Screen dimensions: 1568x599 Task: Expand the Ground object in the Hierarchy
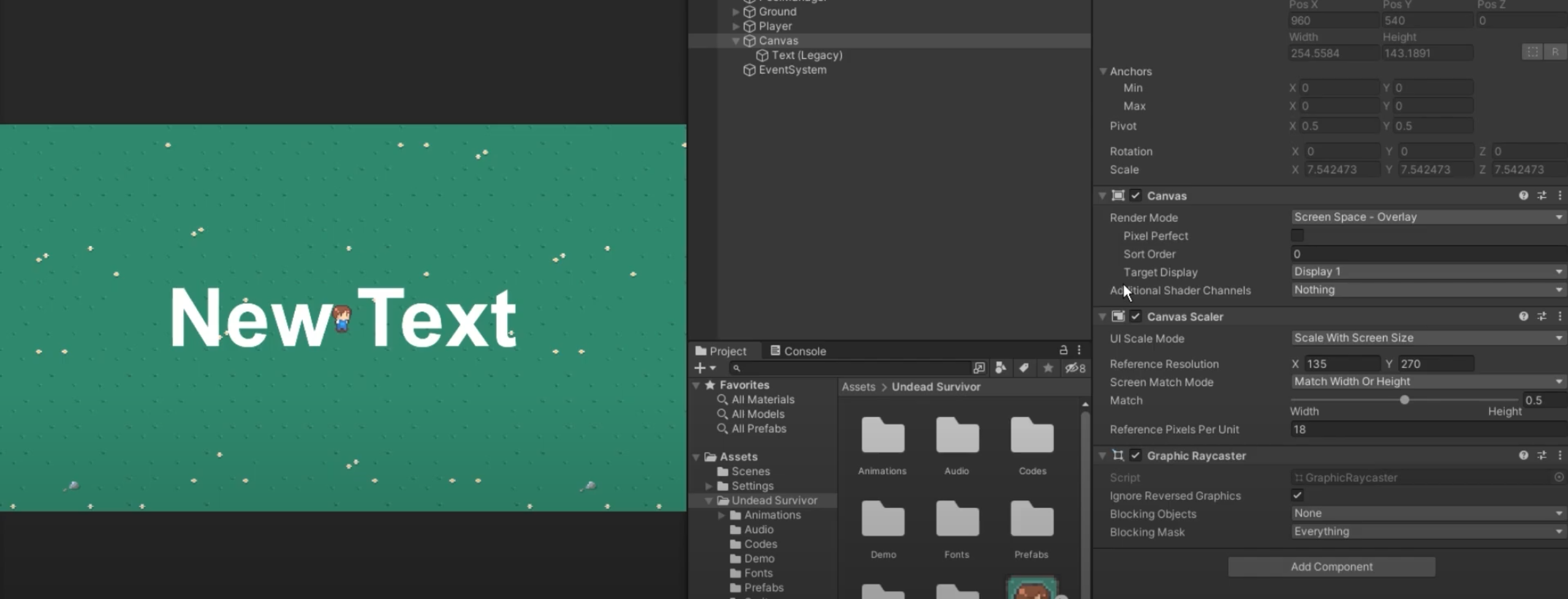[x=735, y=12]
